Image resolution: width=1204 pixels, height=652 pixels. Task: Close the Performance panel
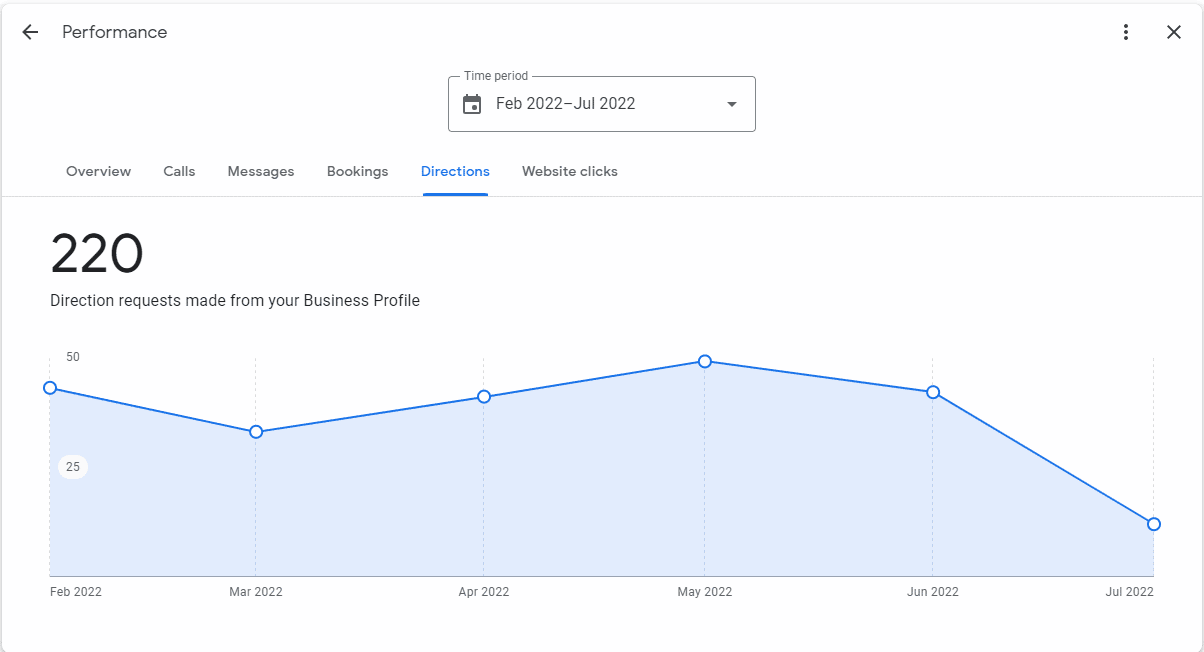tap(1174, 32)
